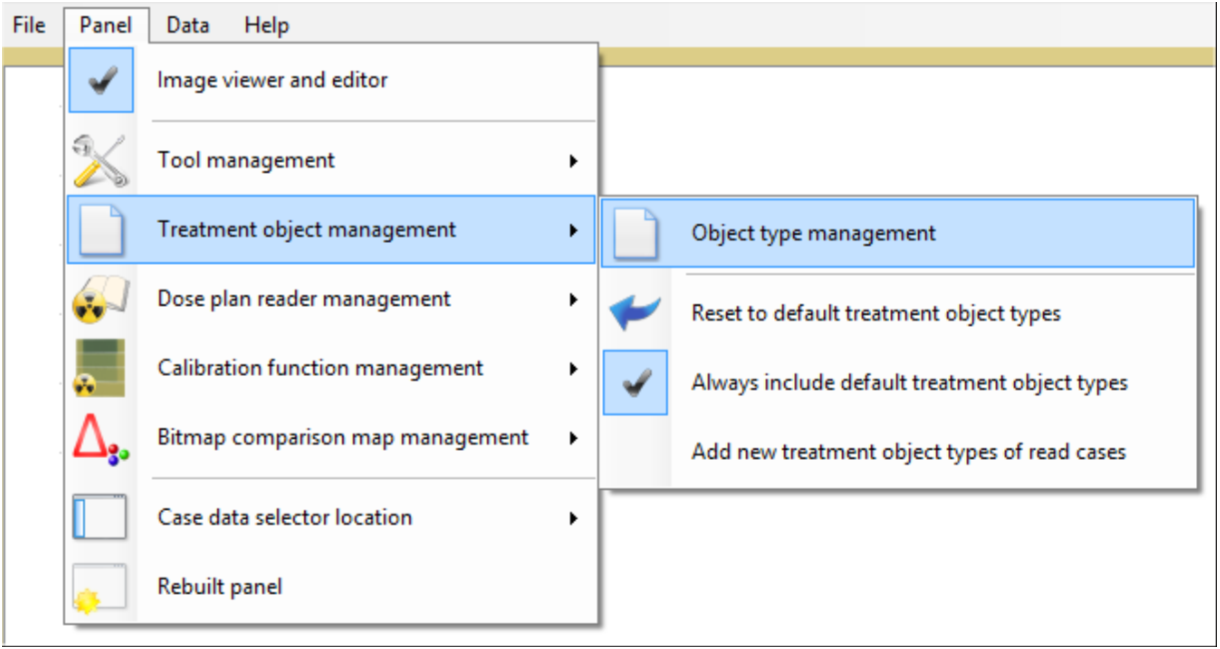Viewport: 1220px width, 649px height.
Task: Click the Object type management page icon
Action: pos(635,233)
